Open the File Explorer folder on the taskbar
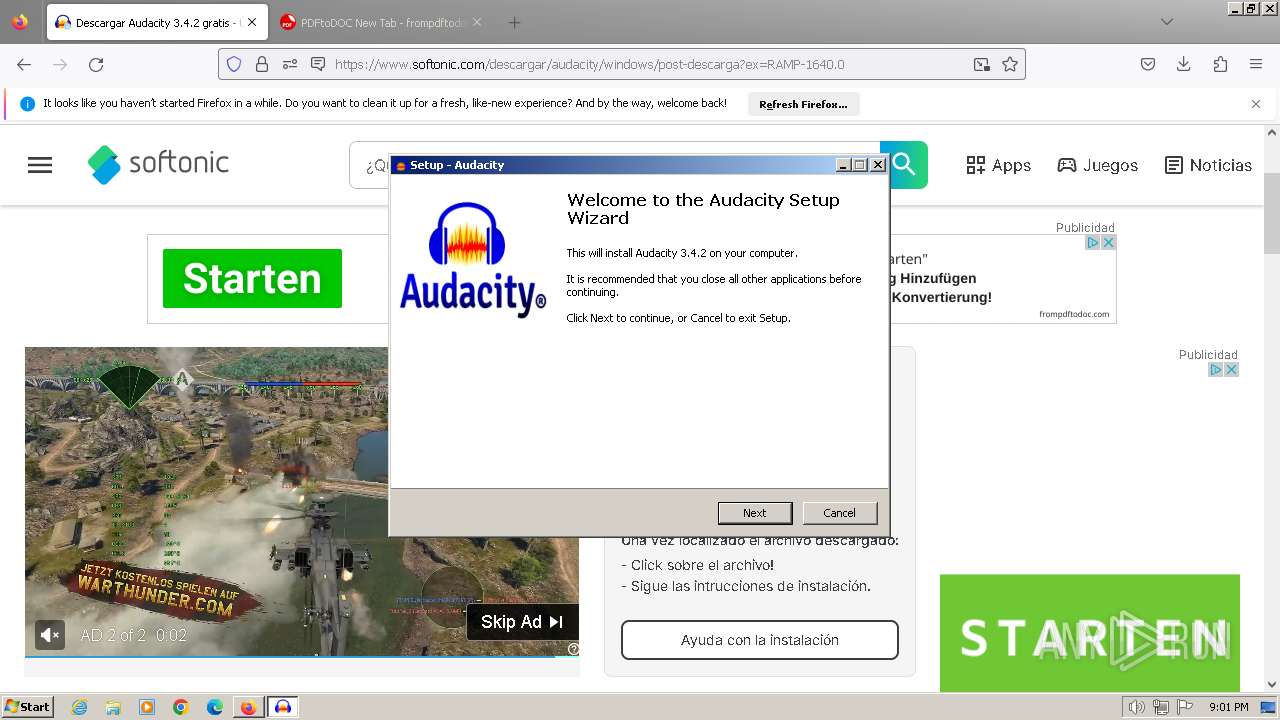This screenshot has height=720, width=1280. tap(113, 707)
